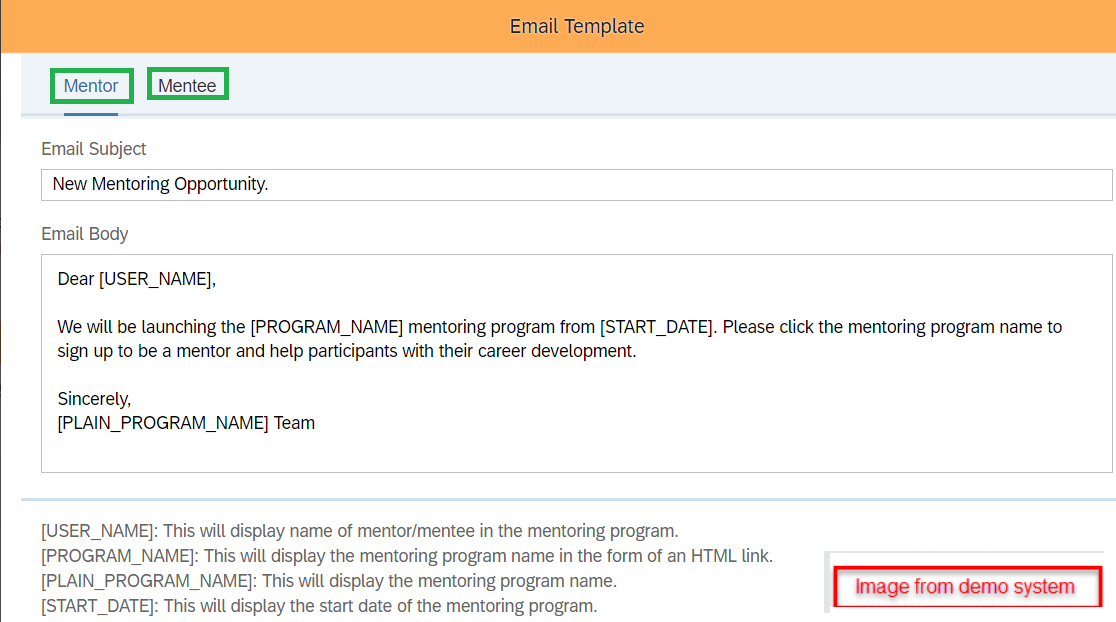Click 'Dear [USER_NAME],' line in body
The width and height of the screenshot is (1116, 622).
[137, 279]
